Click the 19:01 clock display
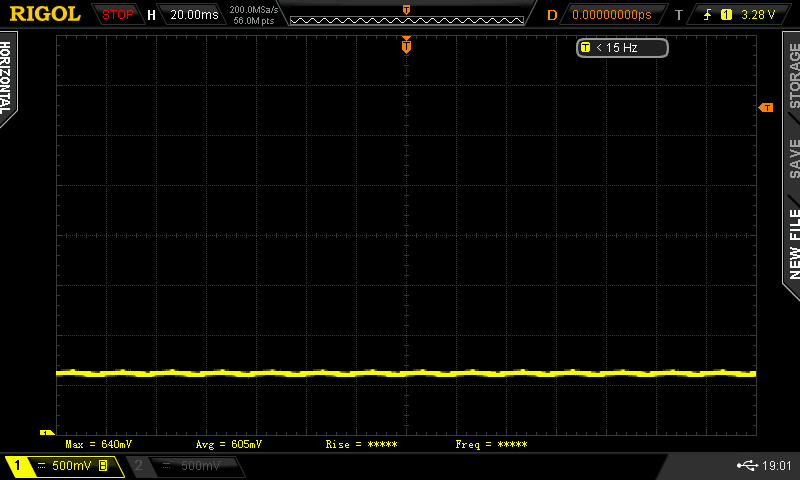Image resolution: width=800 pixels, height=480 pixels. tap(776, 465)
